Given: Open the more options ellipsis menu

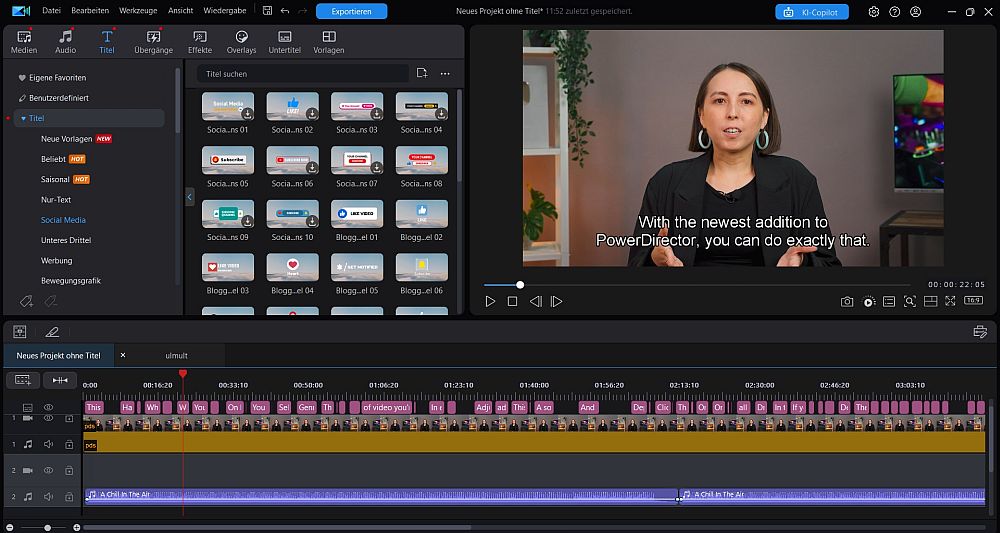Looking at the screenshot, I should 445,73.
